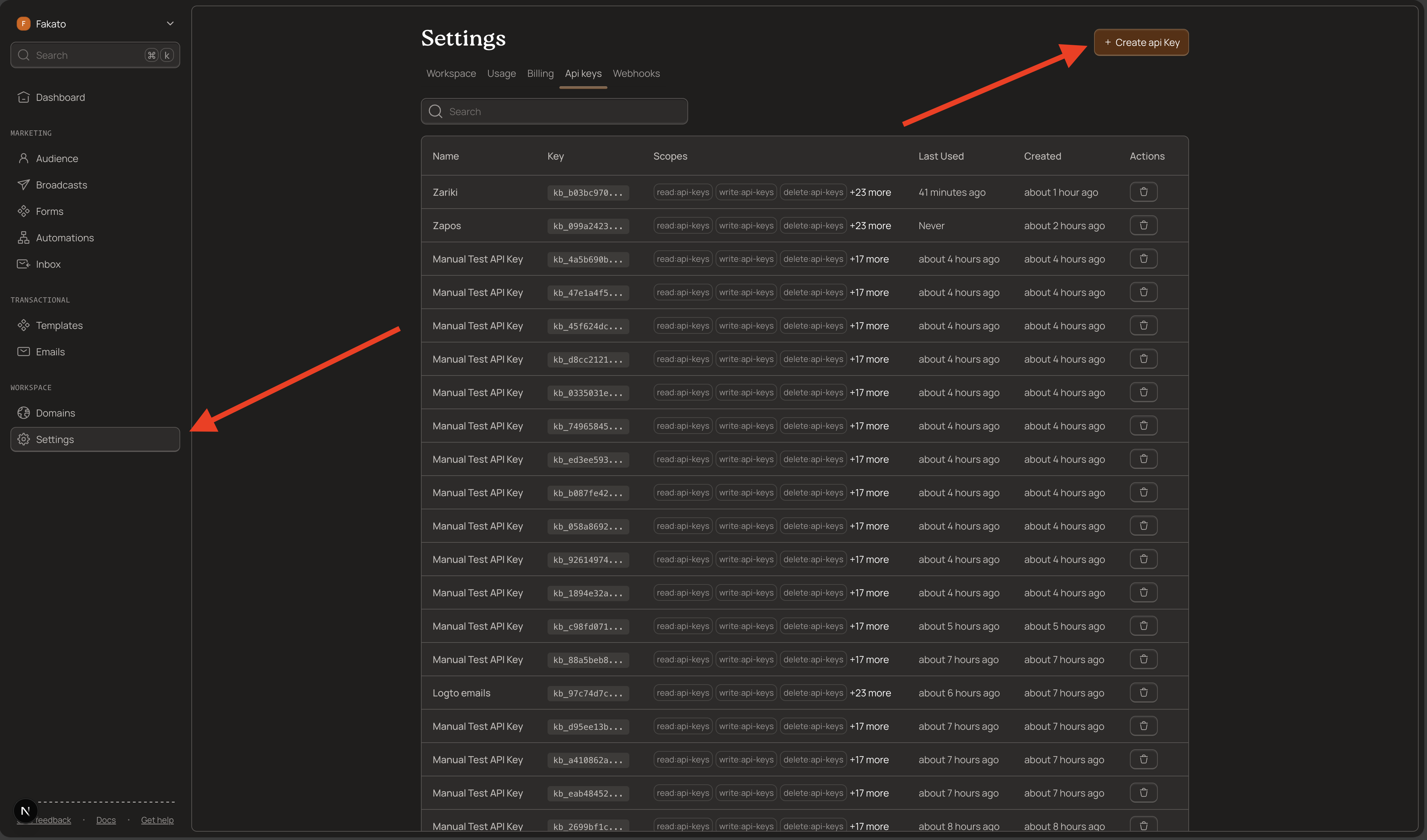
Task: Click the Create api Key button
Action: click(x=1140, y=42)
